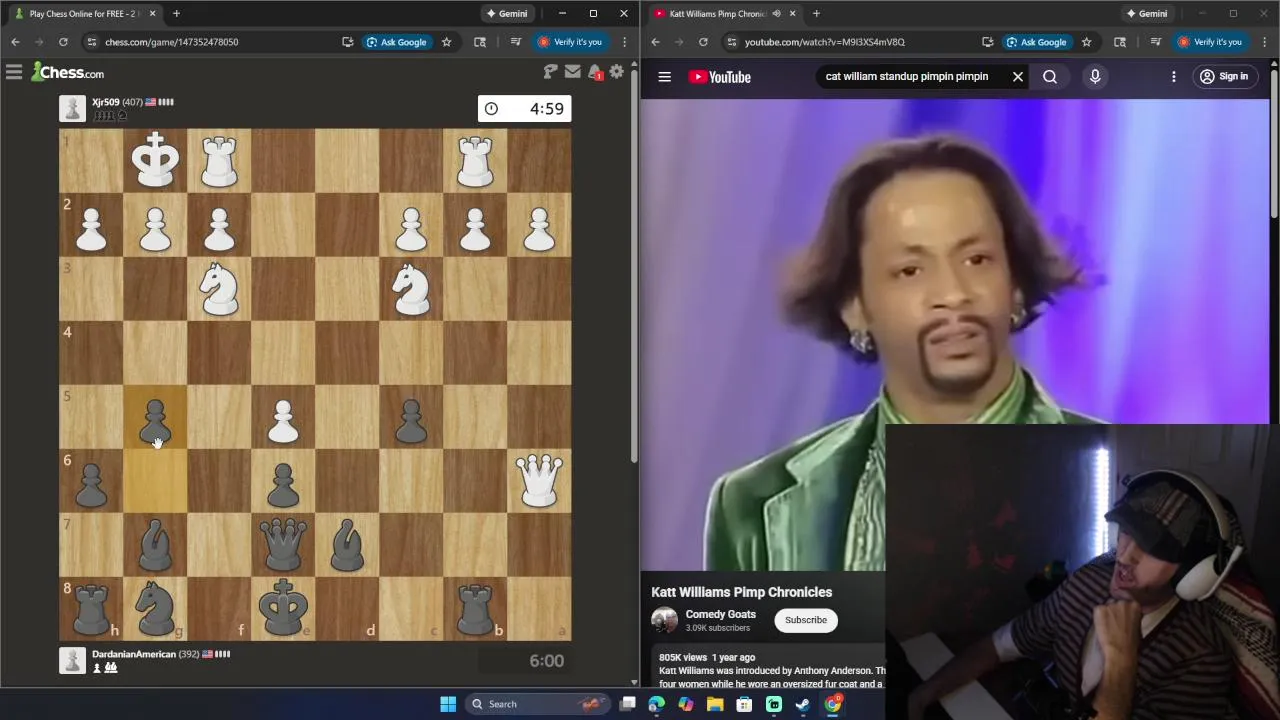Viewport: 1280px width, 720px height.
Task: Select the white king
Action: (155, 160)
